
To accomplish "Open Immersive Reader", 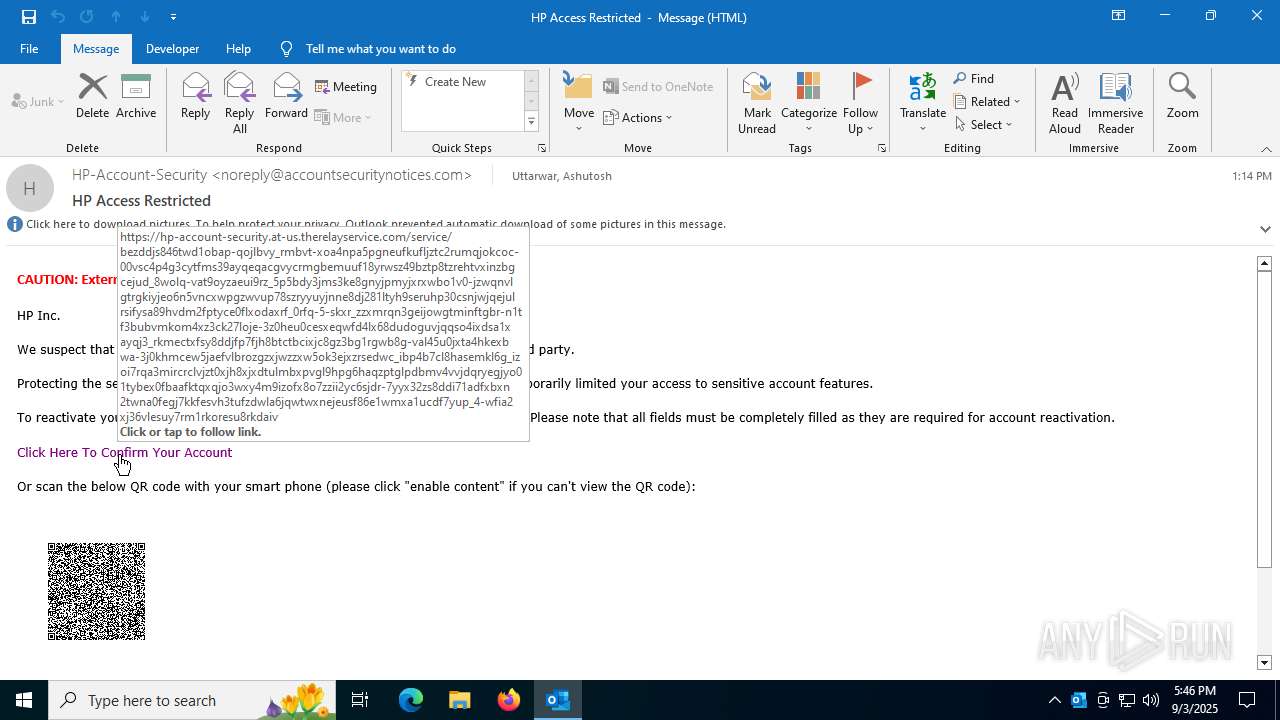I will [x=1115, y=103].
